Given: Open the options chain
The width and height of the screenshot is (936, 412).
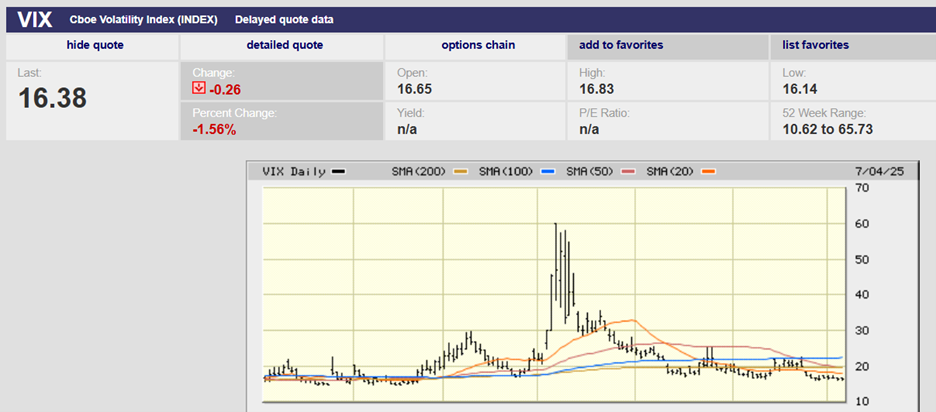Looking at the screenshot, I should [x=478, y=45].
